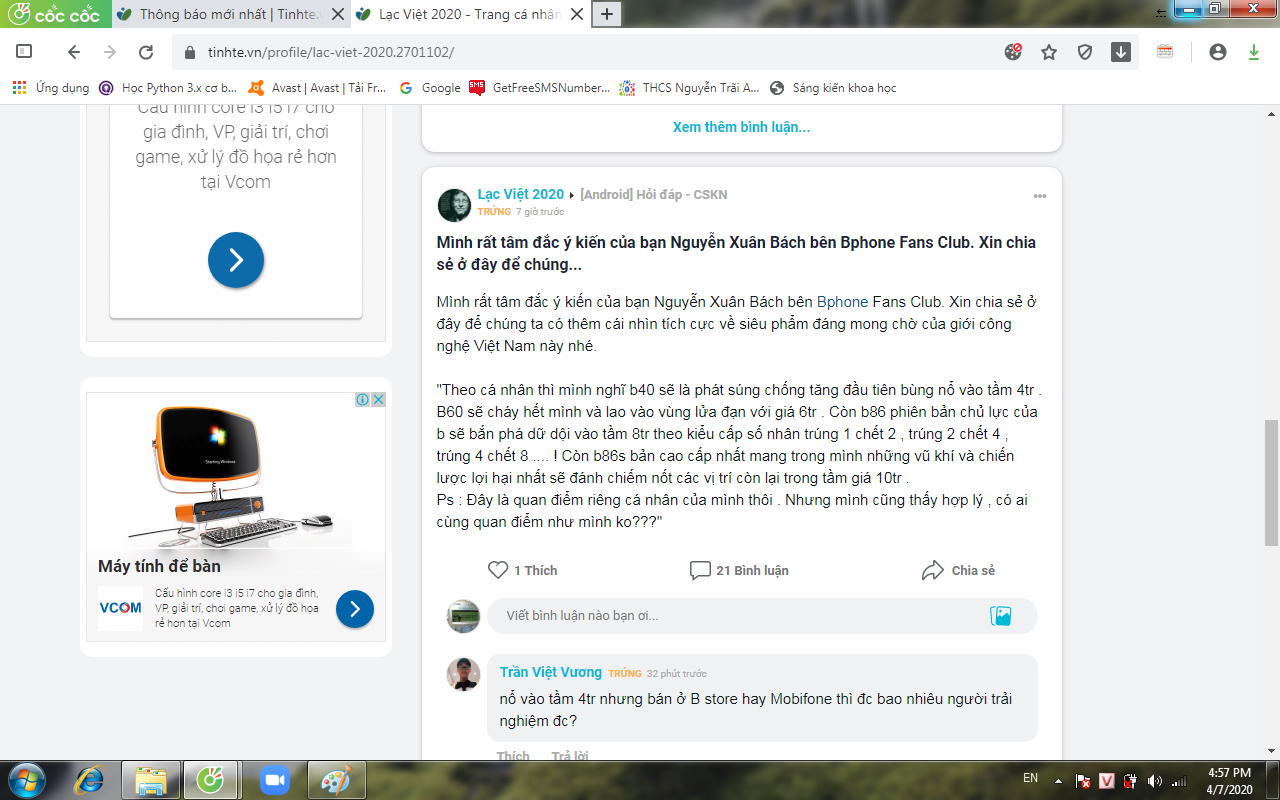This screenshot has height=800, width=1280.
Task: Close the Lạc Việt 2020 tab
Action: pyautogui.click(x=576, y=15)
